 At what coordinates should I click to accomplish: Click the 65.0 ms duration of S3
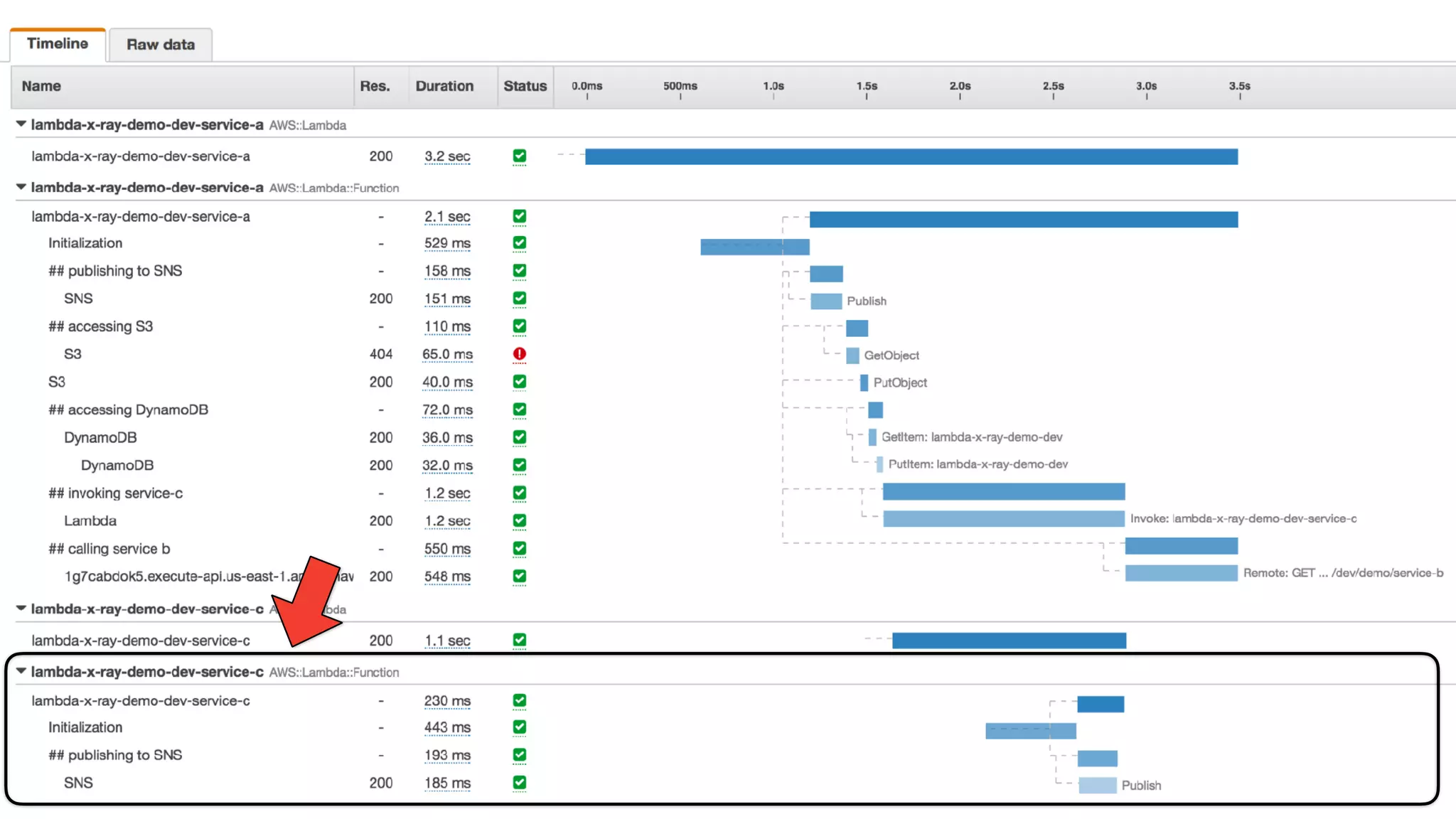(x=447, y=354)
